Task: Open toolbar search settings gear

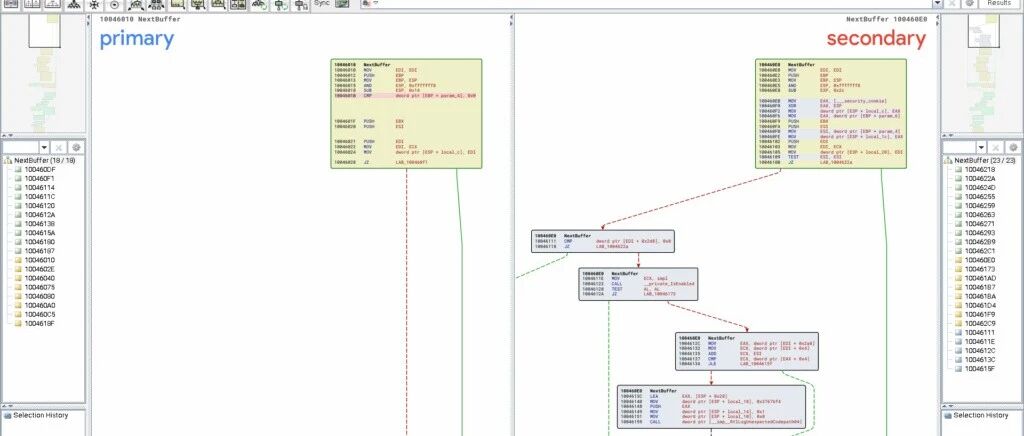Action: point(969,4)
